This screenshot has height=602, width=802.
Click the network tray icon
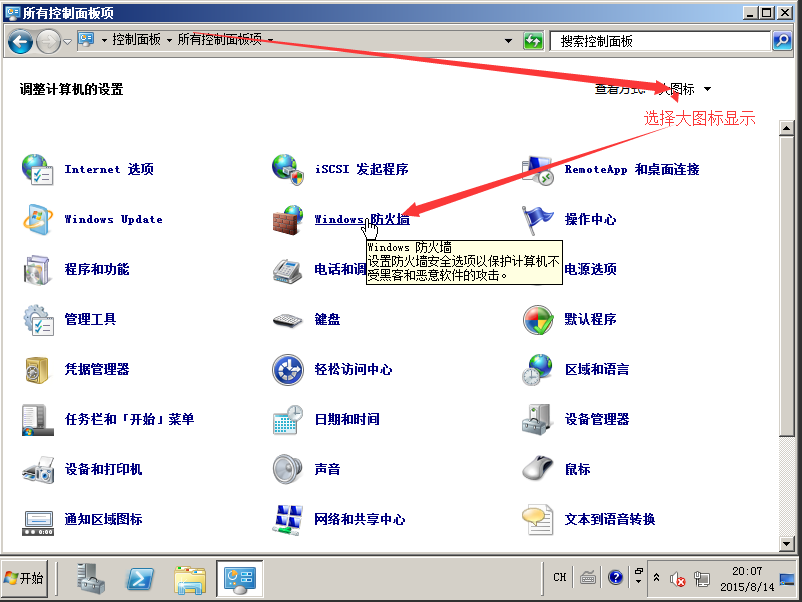(701, 578)
